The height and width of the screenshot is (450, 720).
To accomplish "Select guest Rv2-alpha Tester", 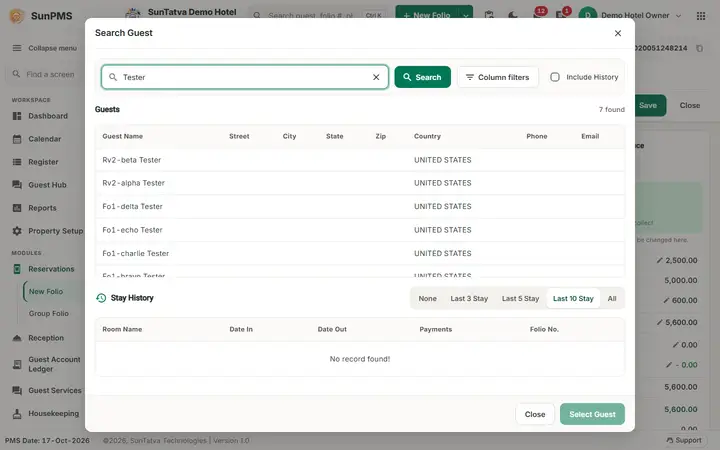I will click(360, 183).
